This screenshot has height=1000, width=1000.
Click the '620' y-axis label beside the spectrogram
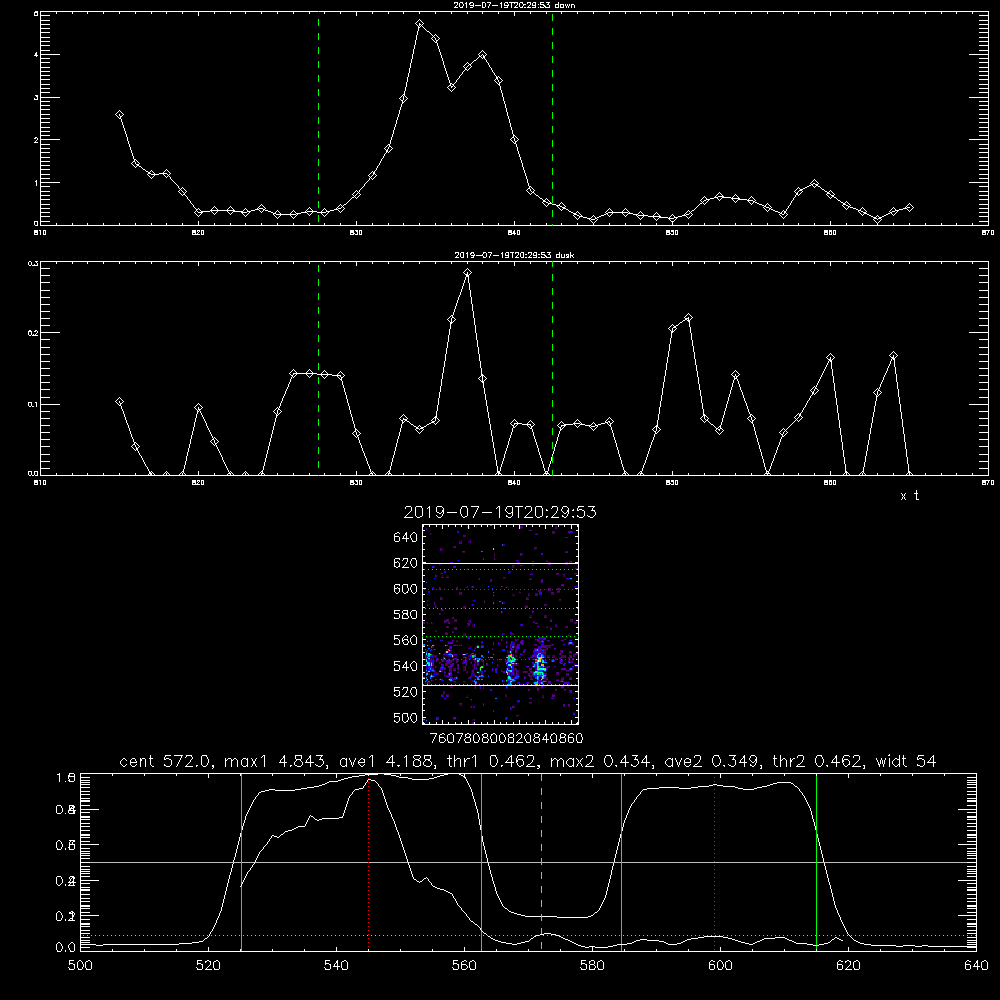click(x=406, y=563)
